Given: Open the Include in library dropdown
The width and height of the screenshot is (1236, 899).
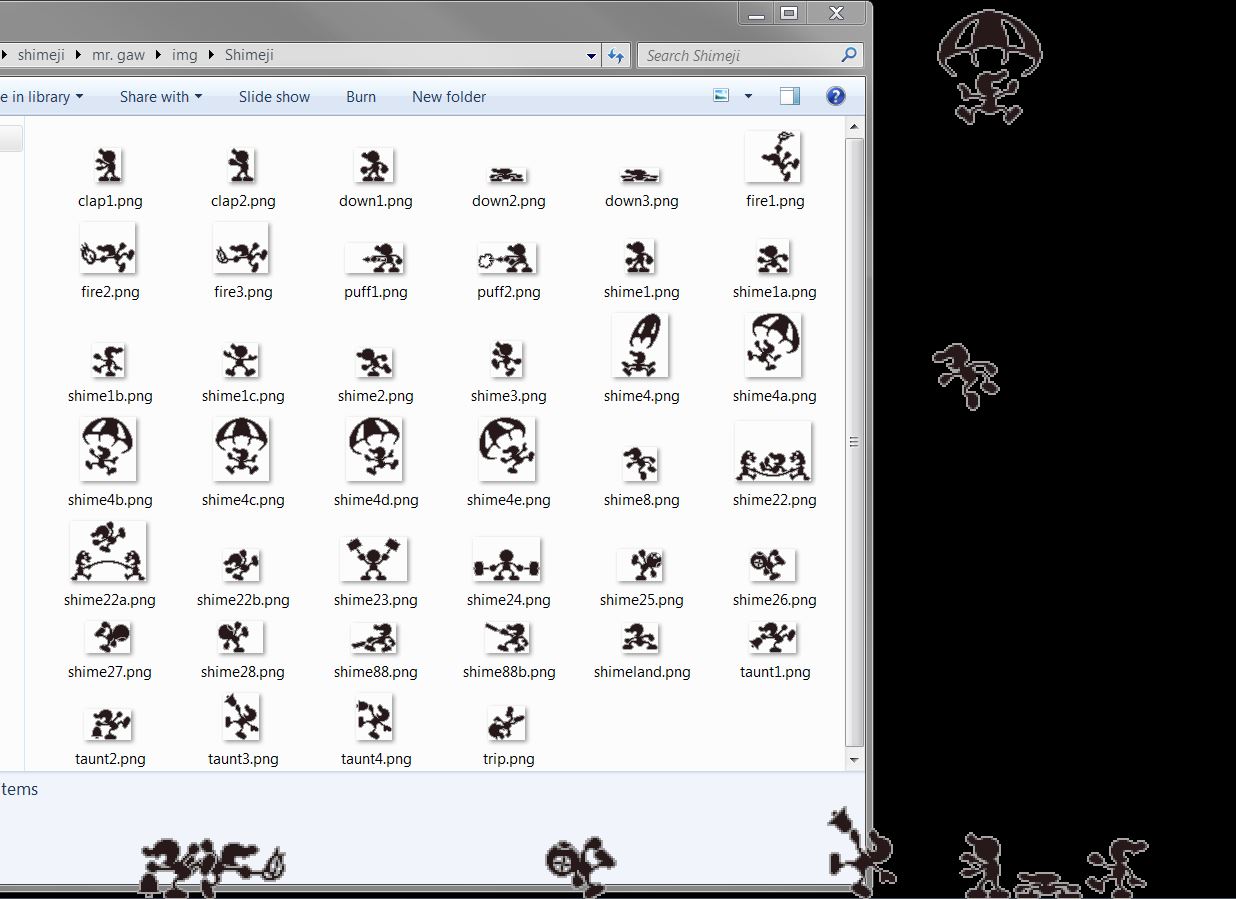Looking at the screenshot, I should [42, 97].
